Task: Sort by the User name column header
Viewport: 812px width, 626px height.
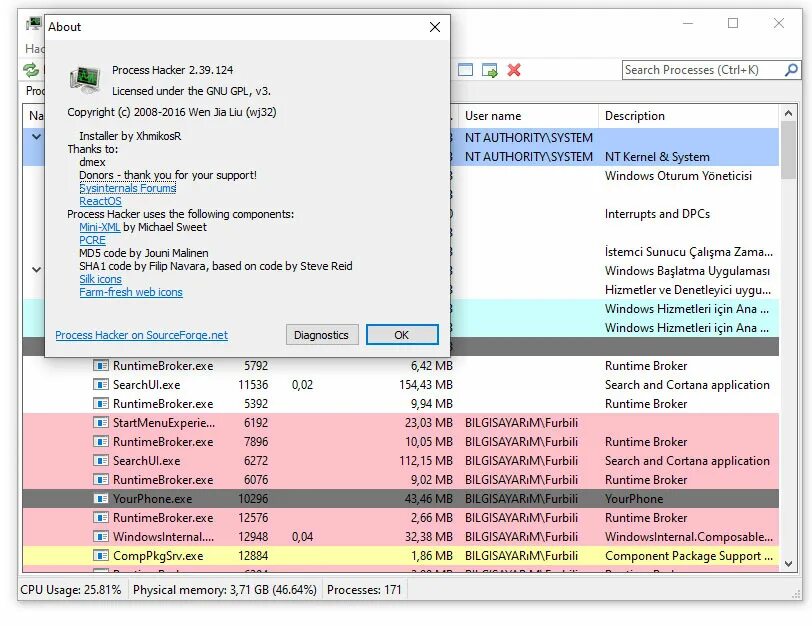Action: (x=526, y=115)
